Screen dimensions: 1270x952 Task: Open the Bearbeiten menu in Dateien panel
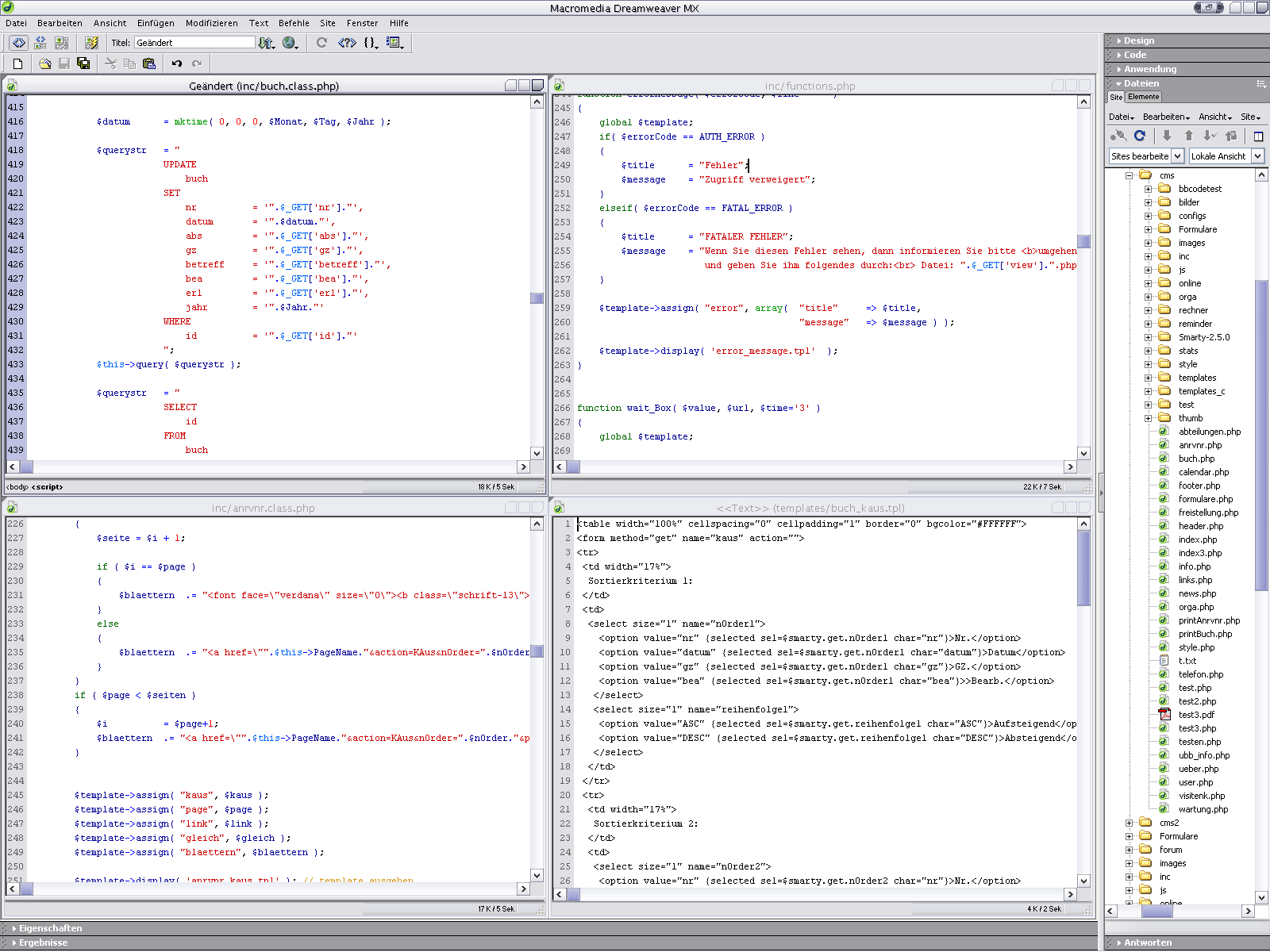[1165, 117]
